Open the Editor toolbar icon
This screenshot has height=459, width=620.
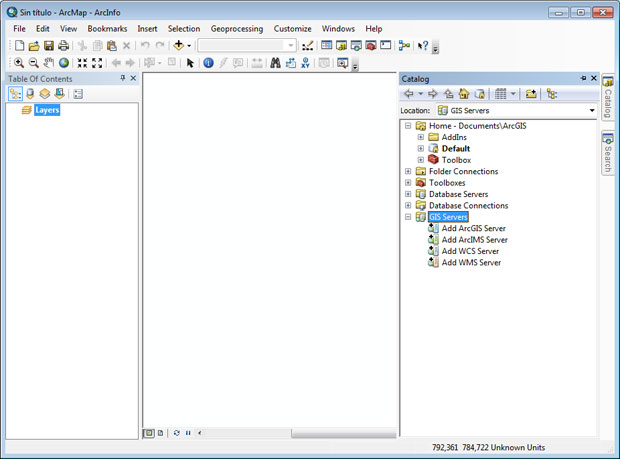coord(308,45)
